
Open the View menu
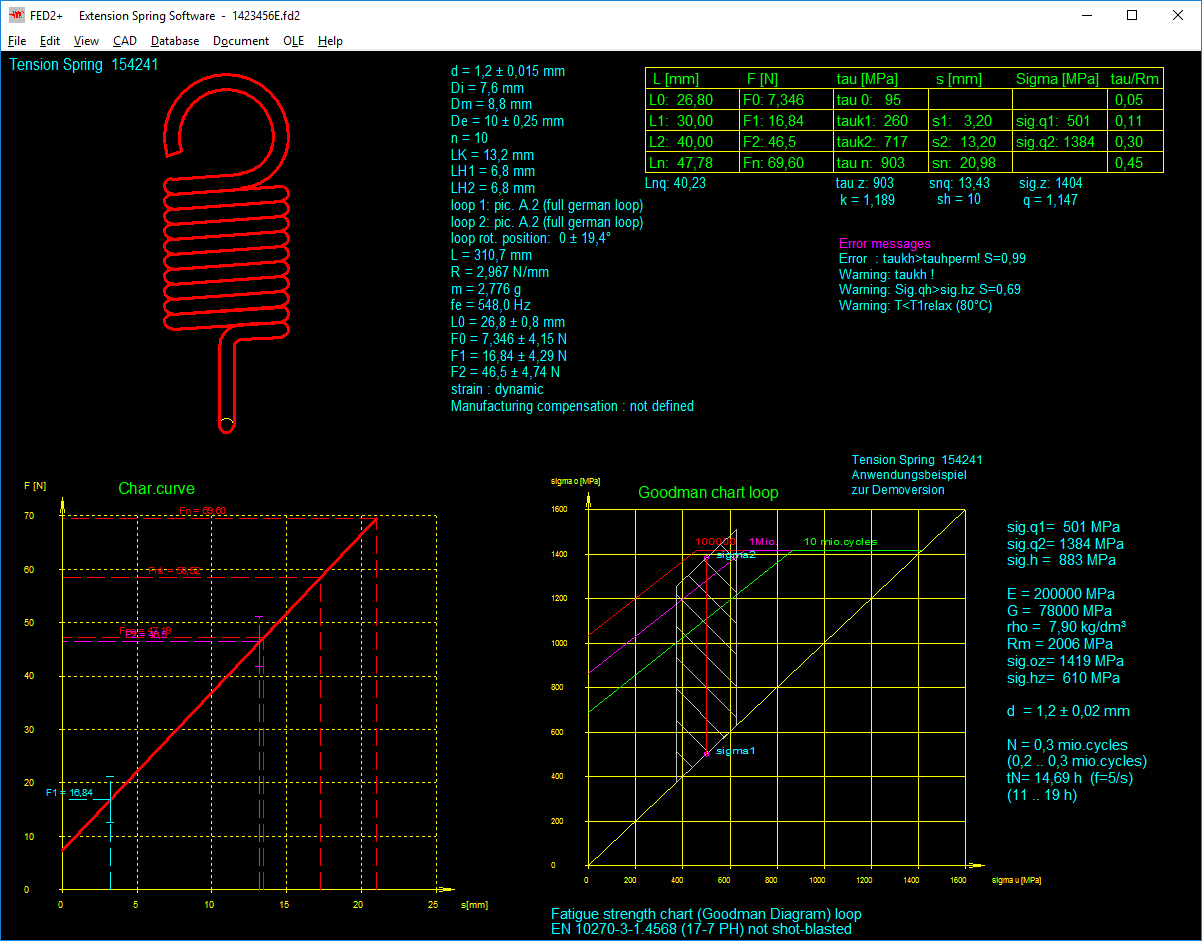(x=86, y=41)
